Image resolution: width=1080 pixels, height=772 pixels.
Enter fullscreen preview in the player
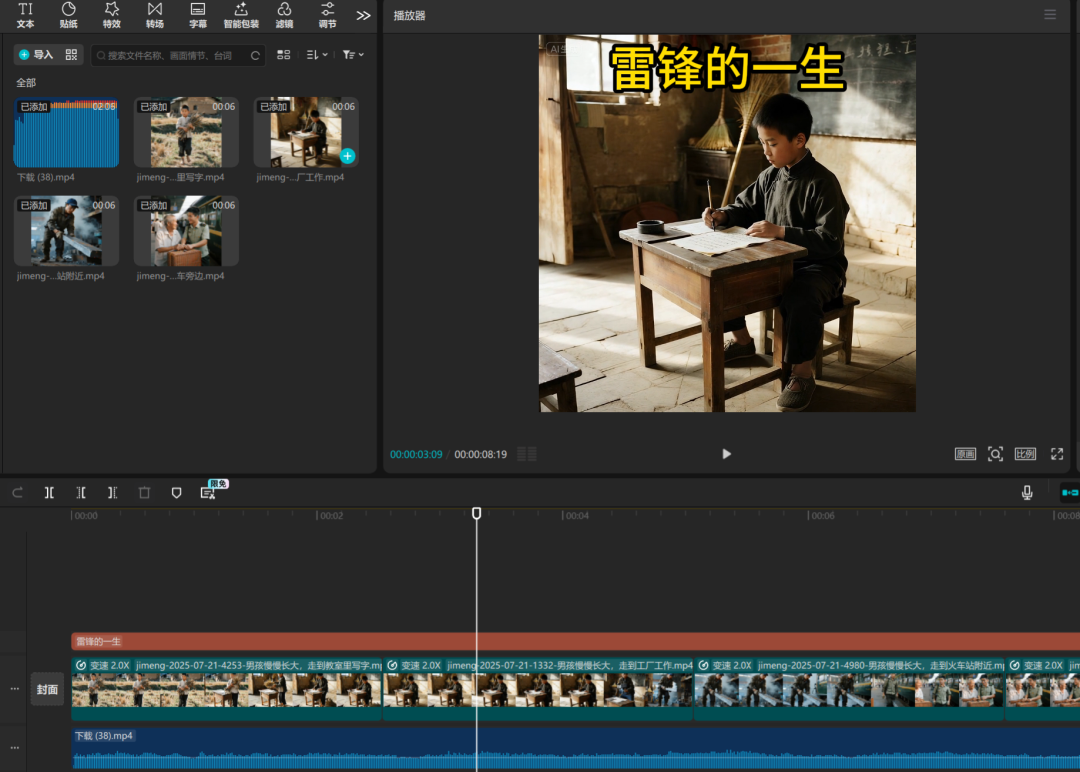1057,454
